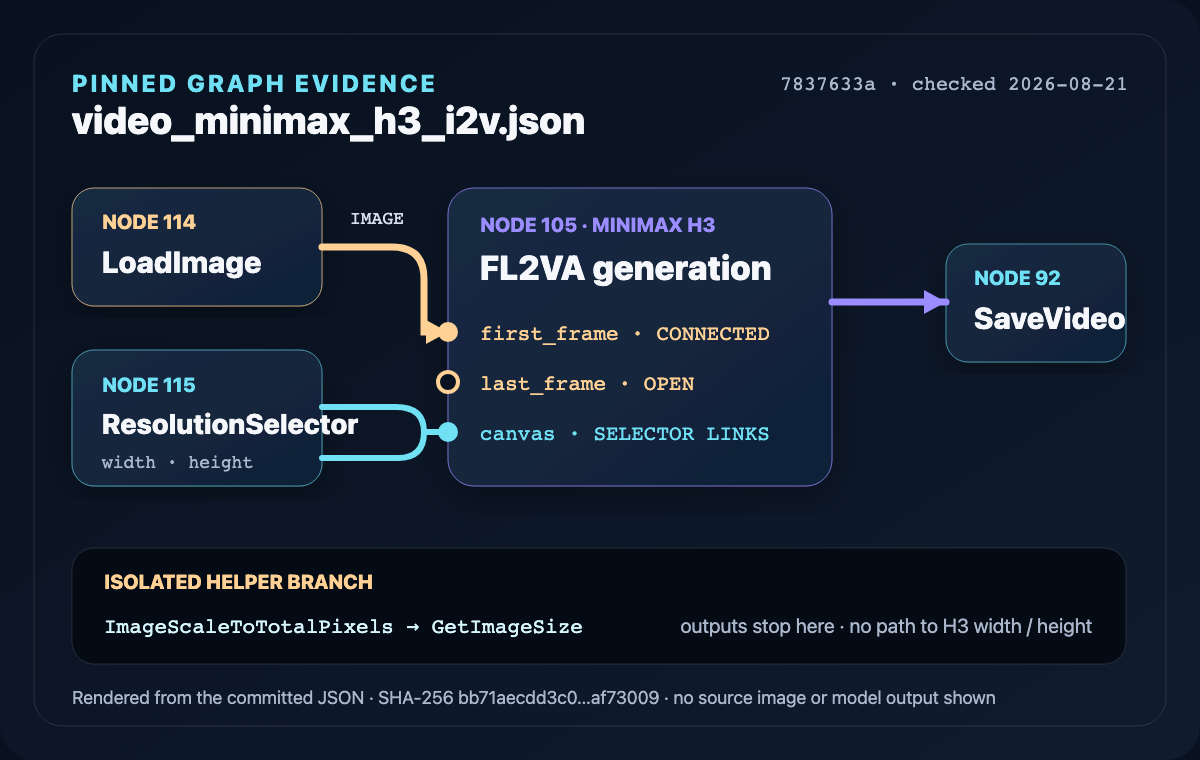This screenshot has height=760, width=1200.
Task: Click the FL2VA generation node title
Action: point(626,268)
